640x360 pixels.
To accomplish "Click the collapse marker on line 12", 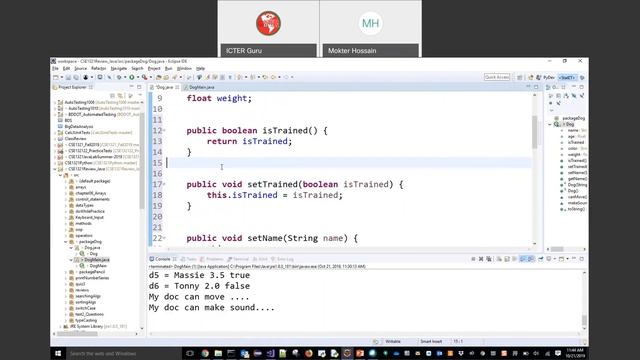I will 164,131.
